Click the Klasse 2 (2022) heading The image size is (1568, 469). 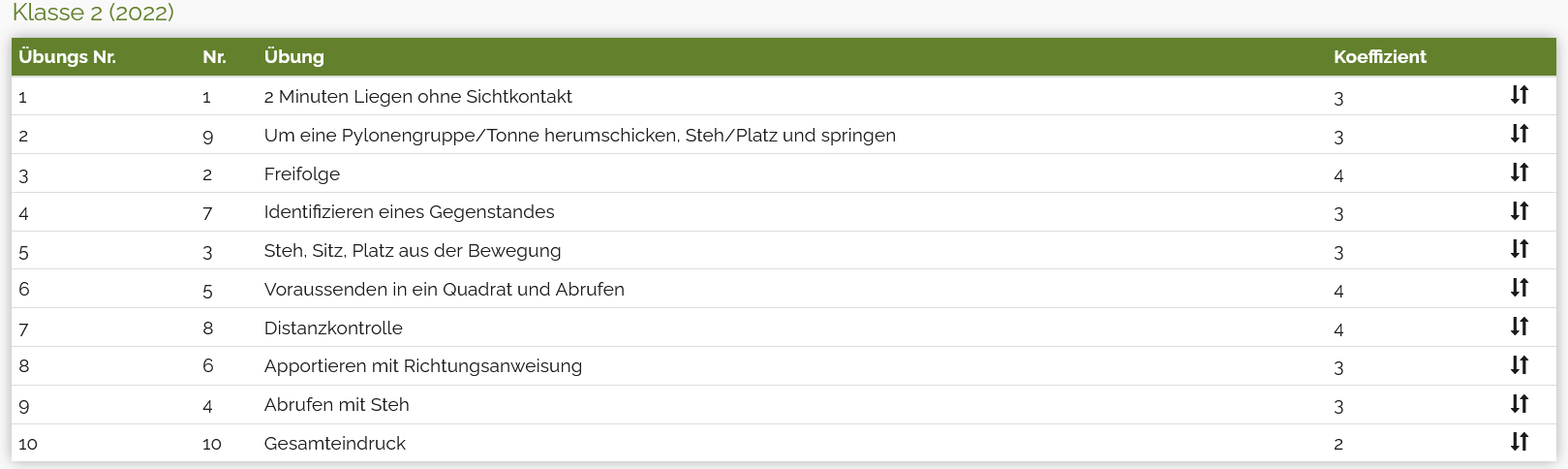tap(93, 13)
